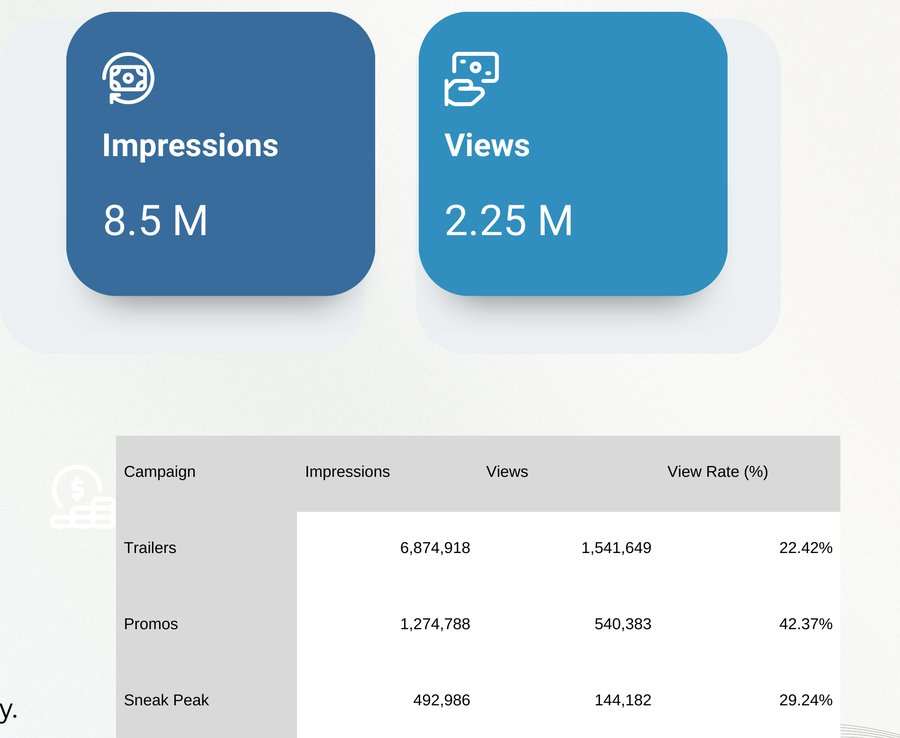Select the Promos row label
This screenshot has width=900, height=738.
tap(151, 624)
